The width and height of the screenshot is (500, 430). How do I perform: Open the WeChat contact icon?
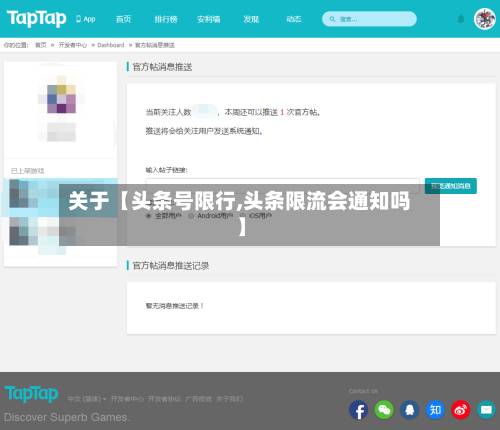[x=384, y=410]
